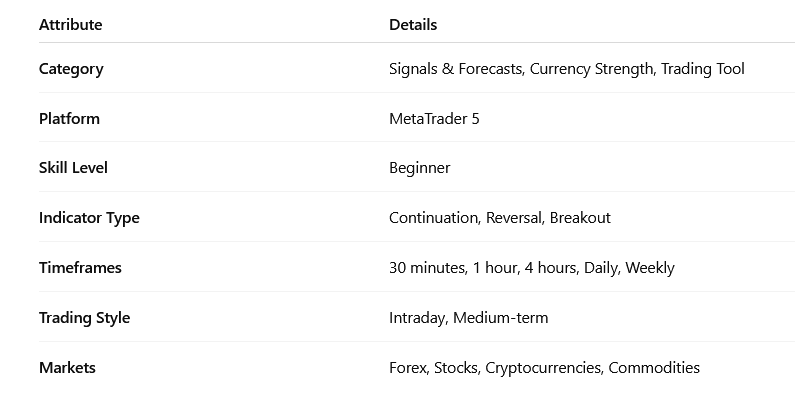Screen dimensions: 795x405
Task: Click "Signals & Forecasts" in Category details
Action: 454,69
